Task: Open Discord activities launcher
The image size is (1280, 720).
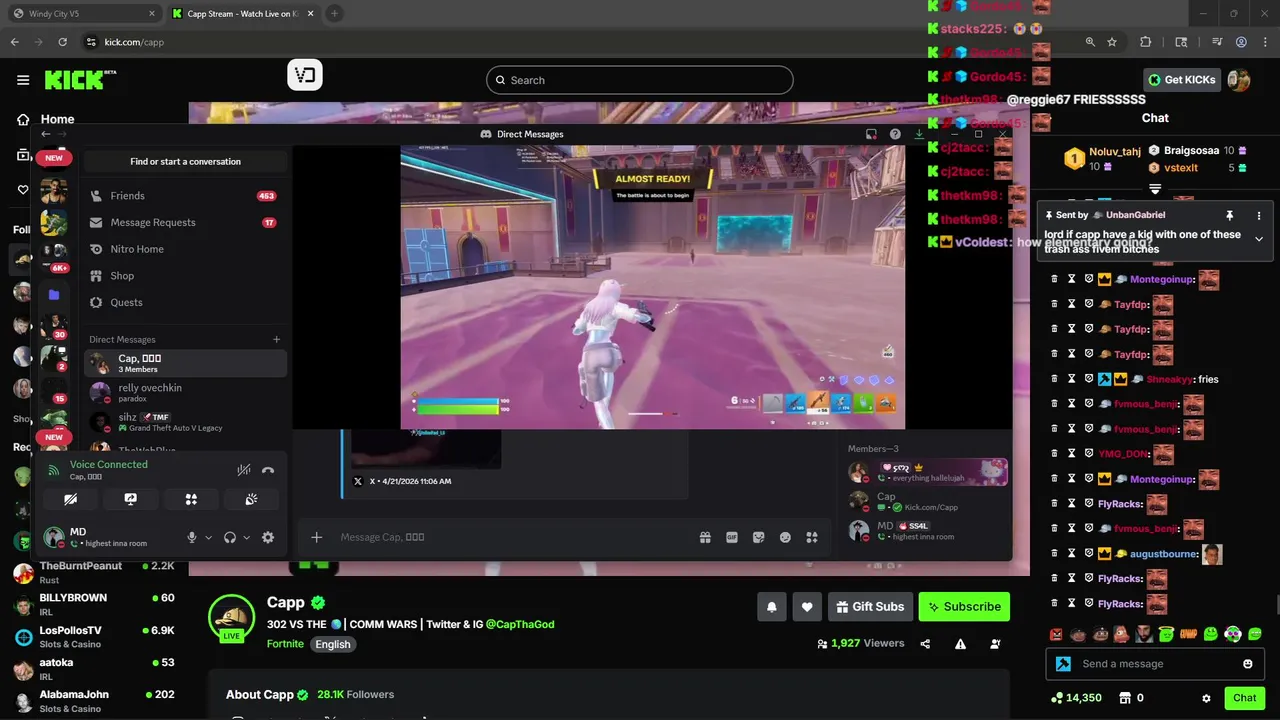Action: click(191, 499)
